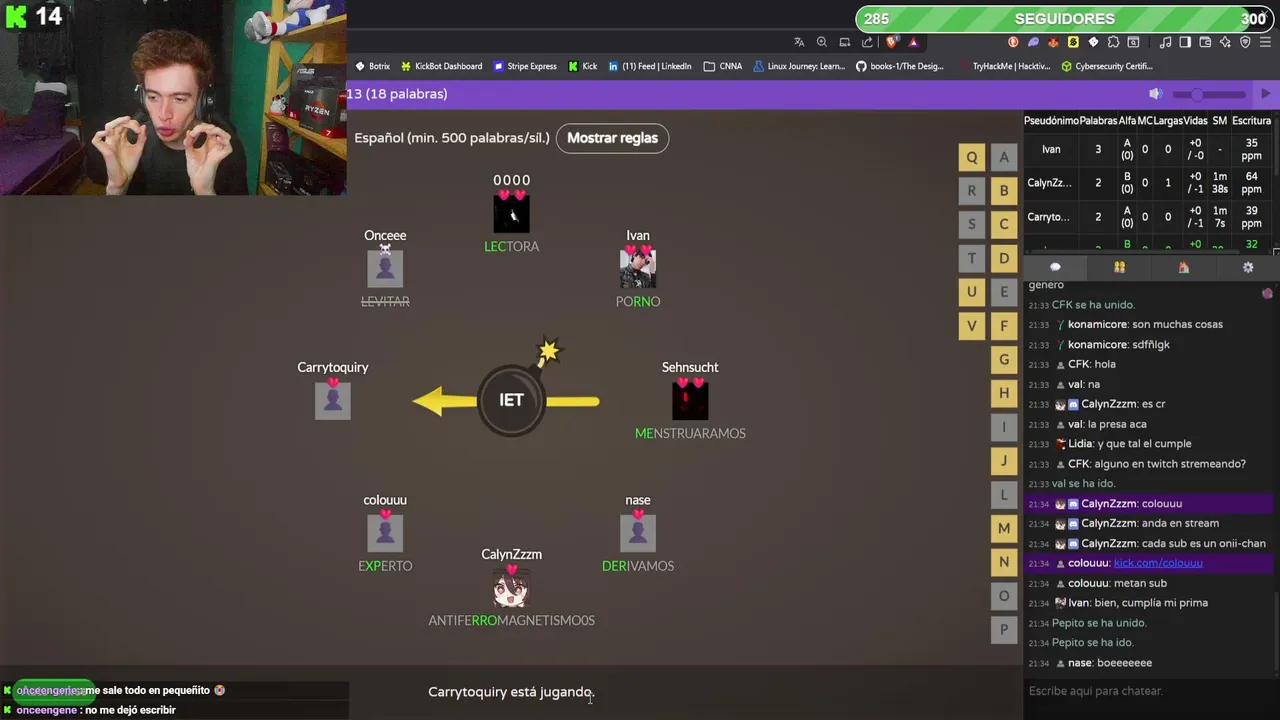Click the N letter tile
This screenshot has height=720, width=1280.
click(1004, 562)
